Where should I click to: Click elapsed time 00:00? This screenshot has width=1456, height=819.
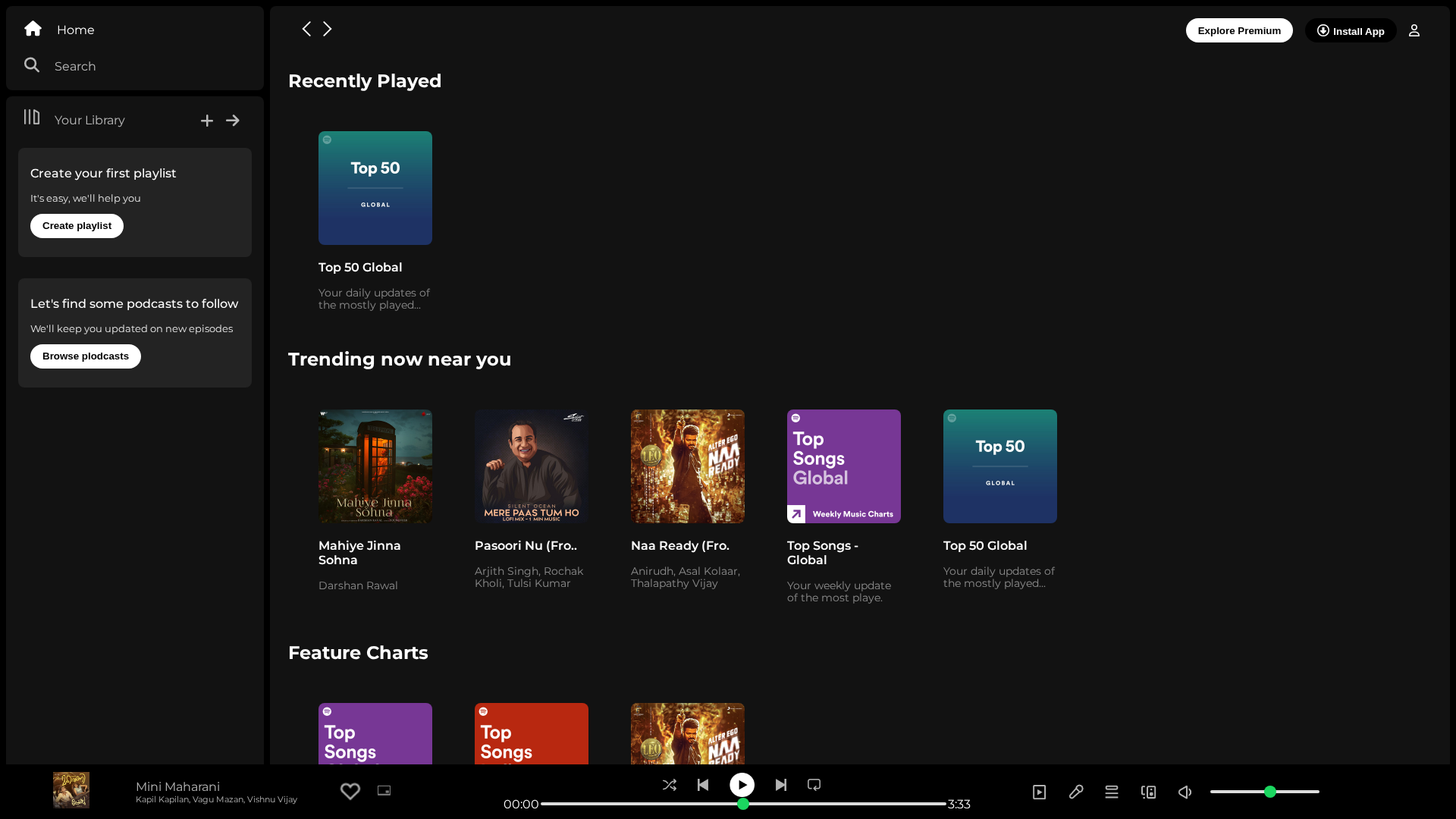tap(521, 804)
